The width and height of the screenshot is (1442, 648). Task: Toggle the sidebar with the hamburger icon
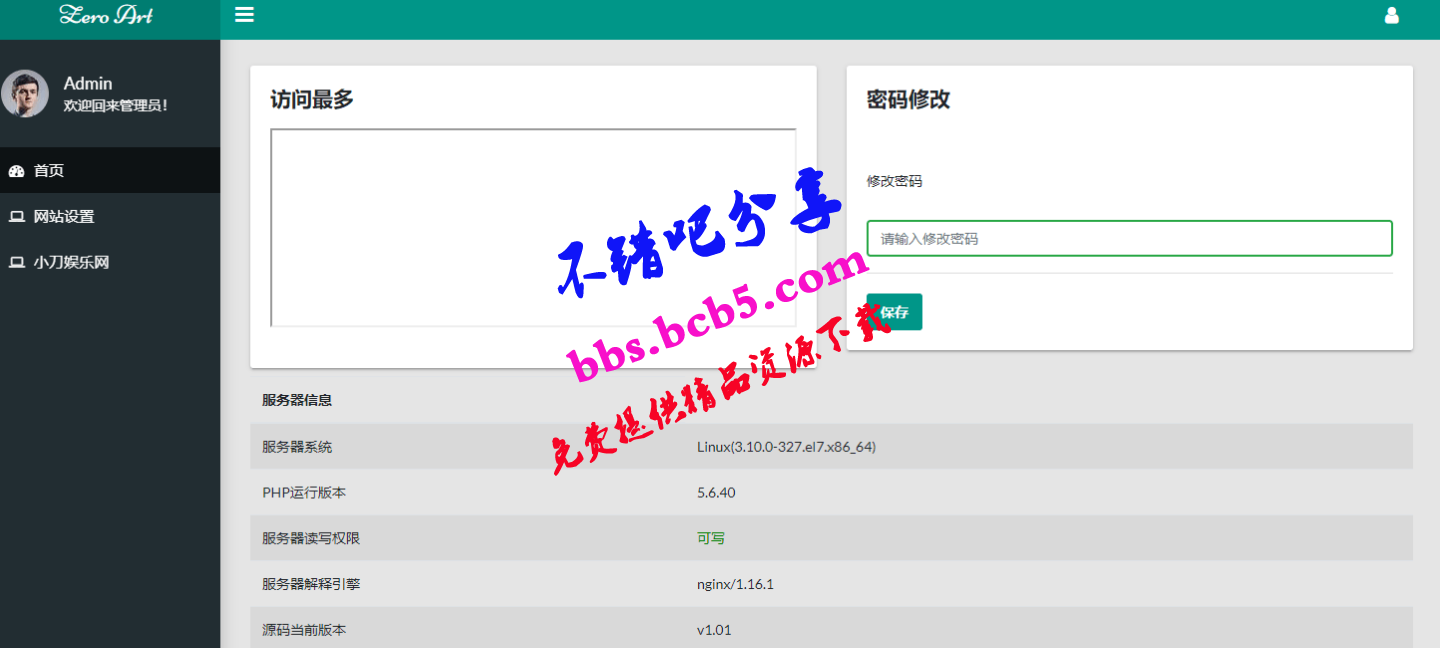pyautogui.click(x=244, y=15)
